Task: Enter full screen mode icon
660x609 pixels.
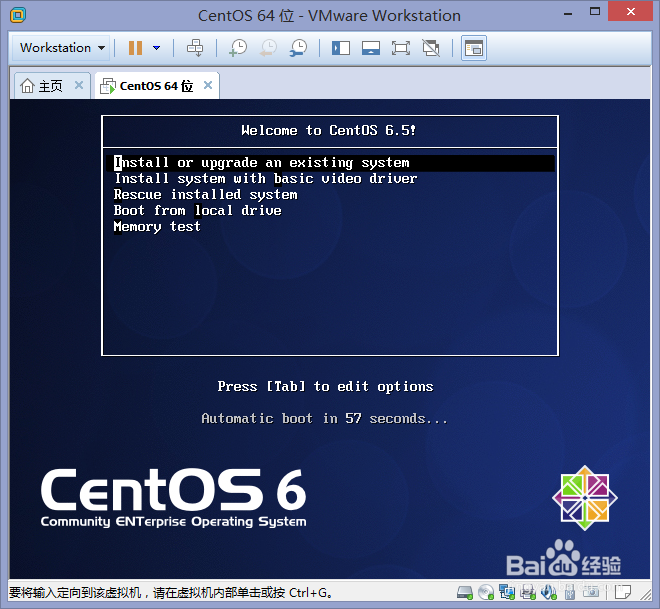Action: (x=401, y=48)
